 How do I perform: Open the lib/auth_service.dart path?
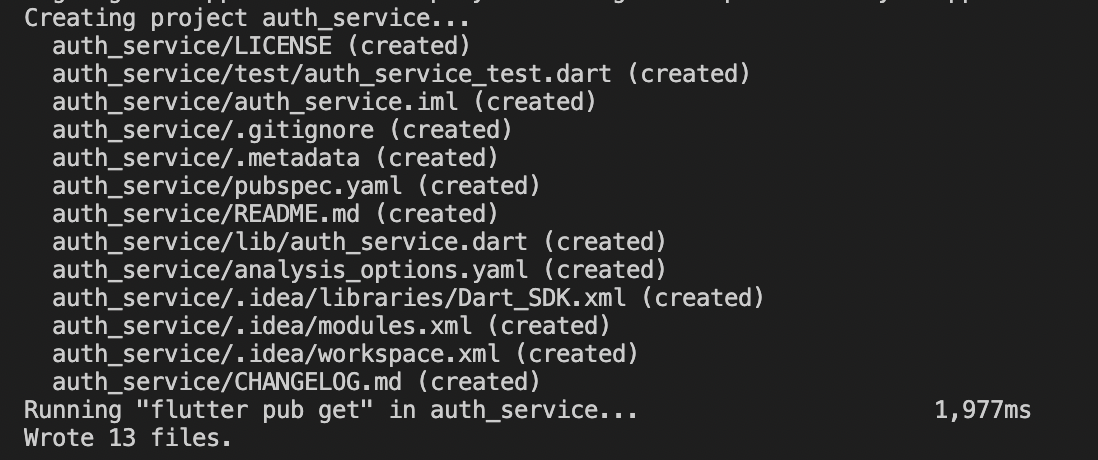297,242
